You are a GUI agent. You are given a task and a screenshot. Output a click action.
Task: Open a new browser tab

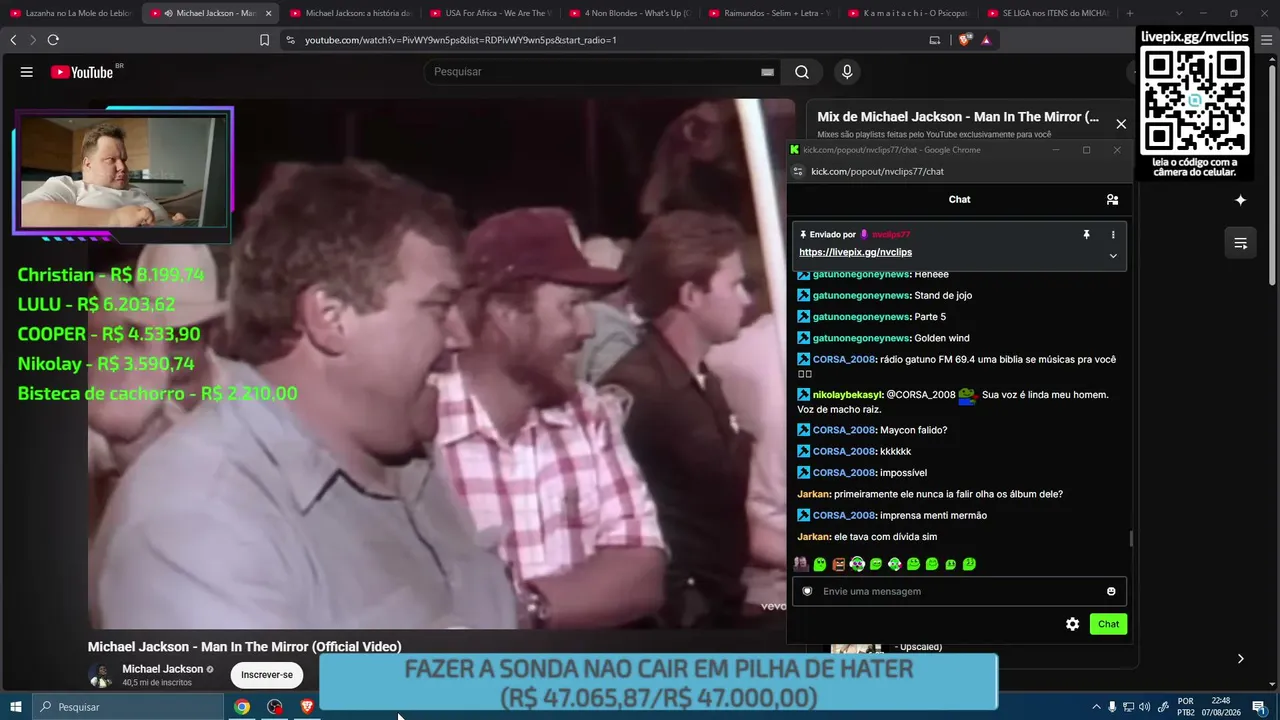pyautogui.click(x=1130, y=13)
